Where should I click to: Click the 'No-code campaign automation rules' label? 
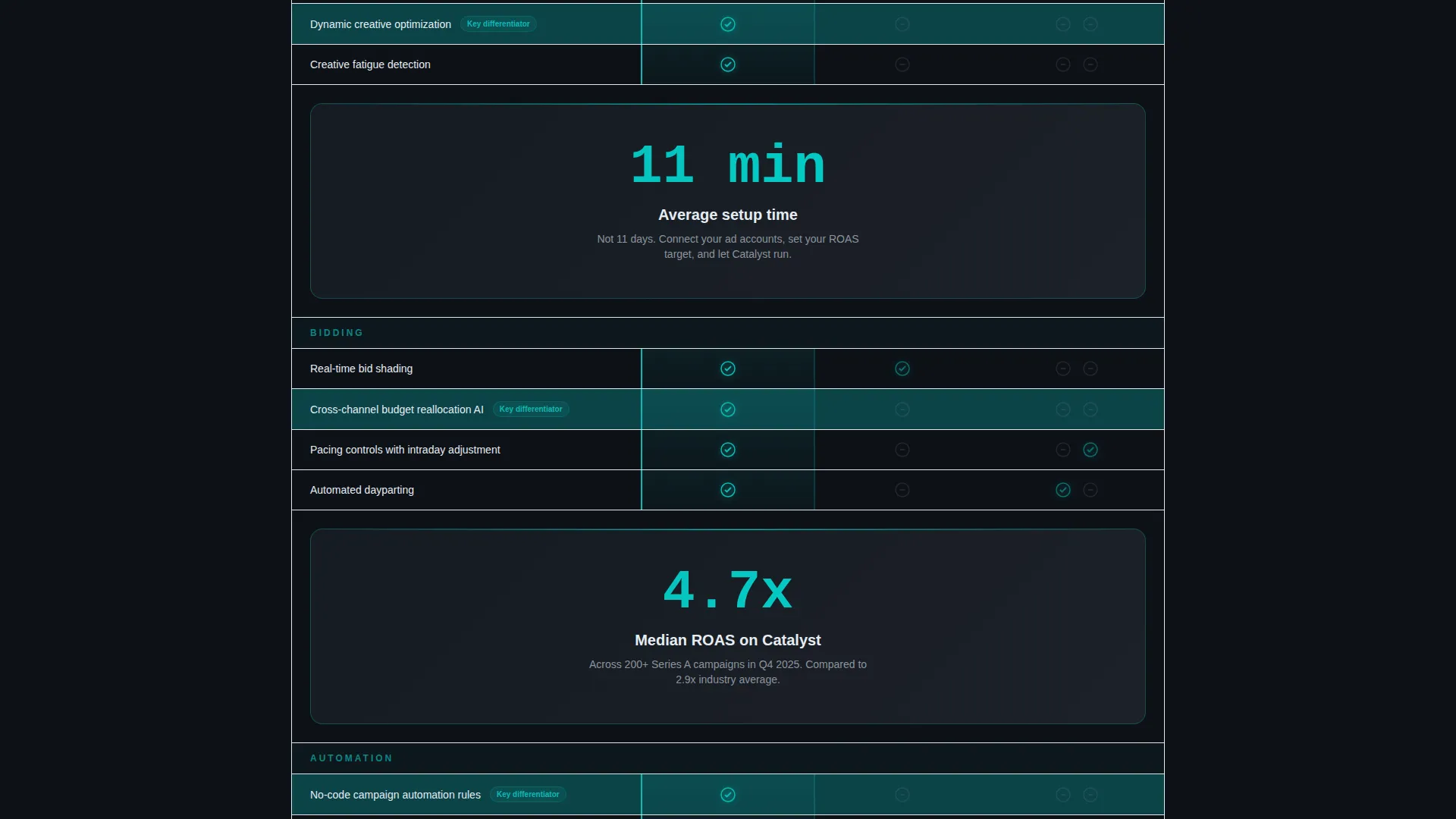(x=395, y=795)
